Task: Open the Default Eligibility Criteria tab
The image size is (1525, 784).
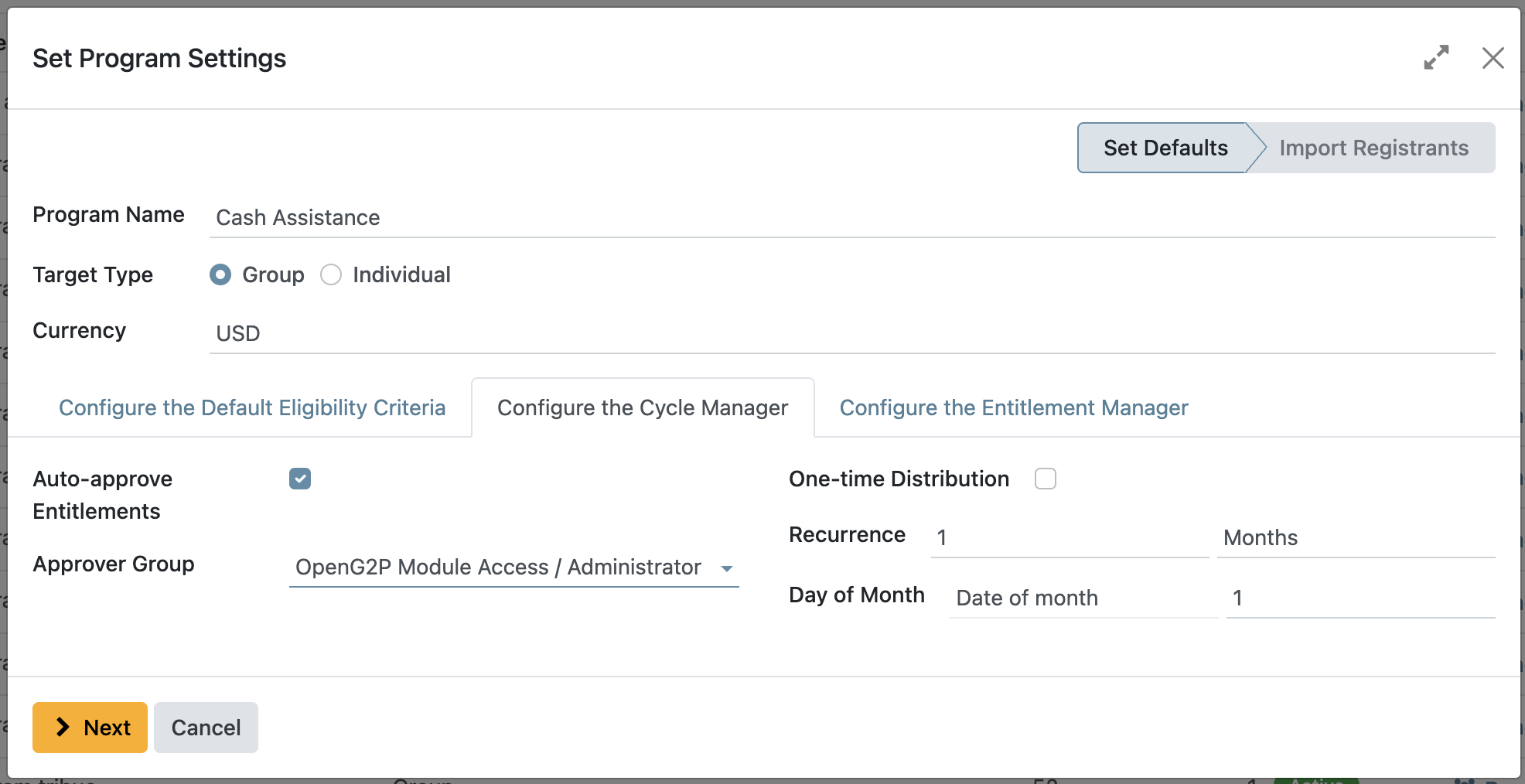Action: [252, 407]
